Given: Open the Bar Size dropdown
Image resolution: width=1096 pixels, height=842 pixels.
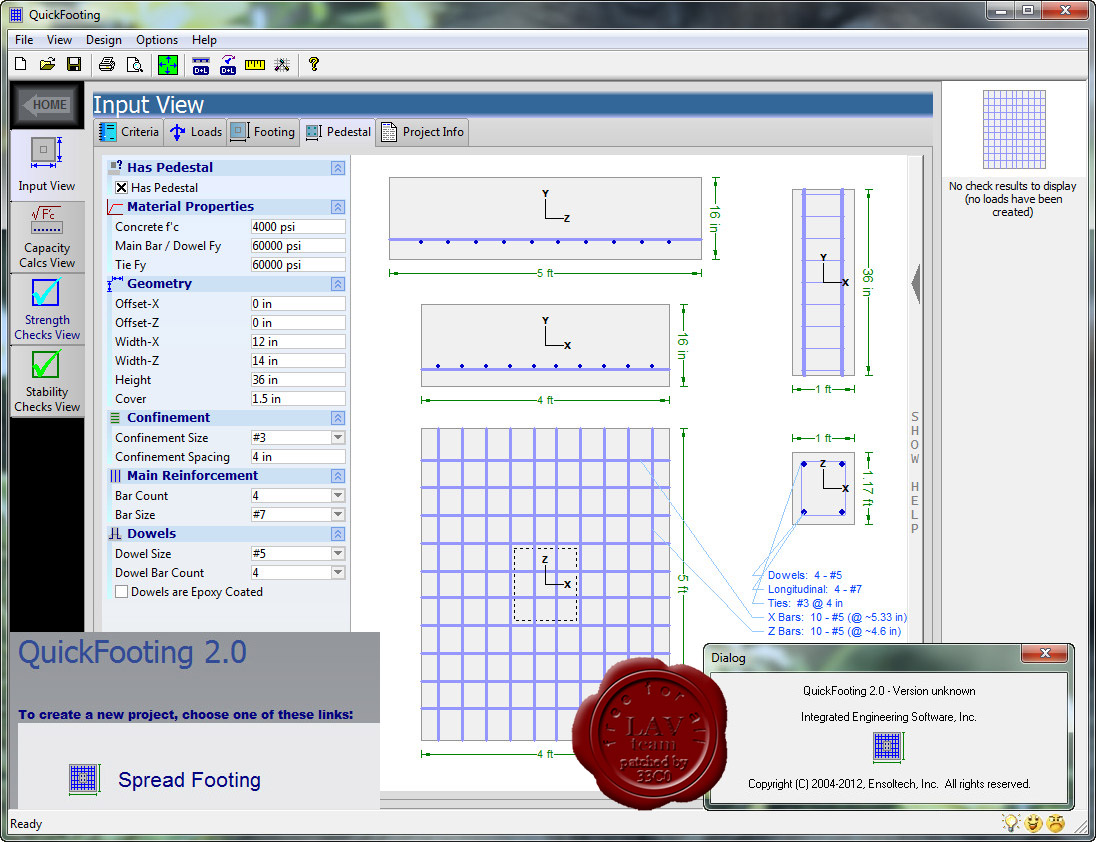Looking at the screenshot, I should coord(338,514).
